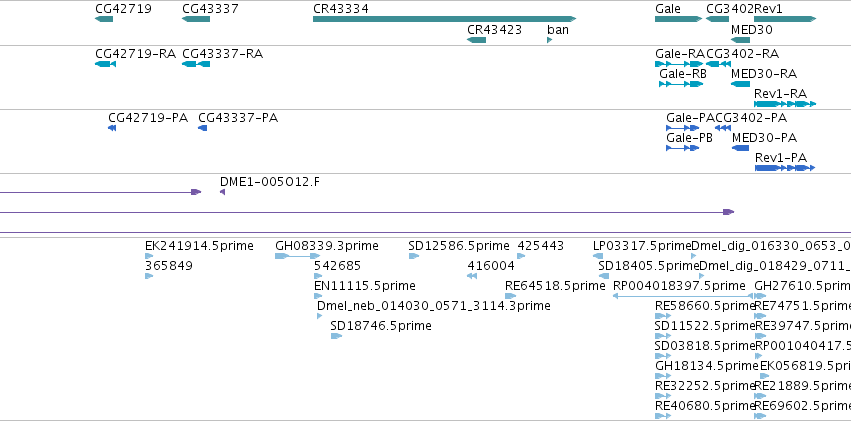Select the CR43334 gene bar

click(x=444, y=19)
